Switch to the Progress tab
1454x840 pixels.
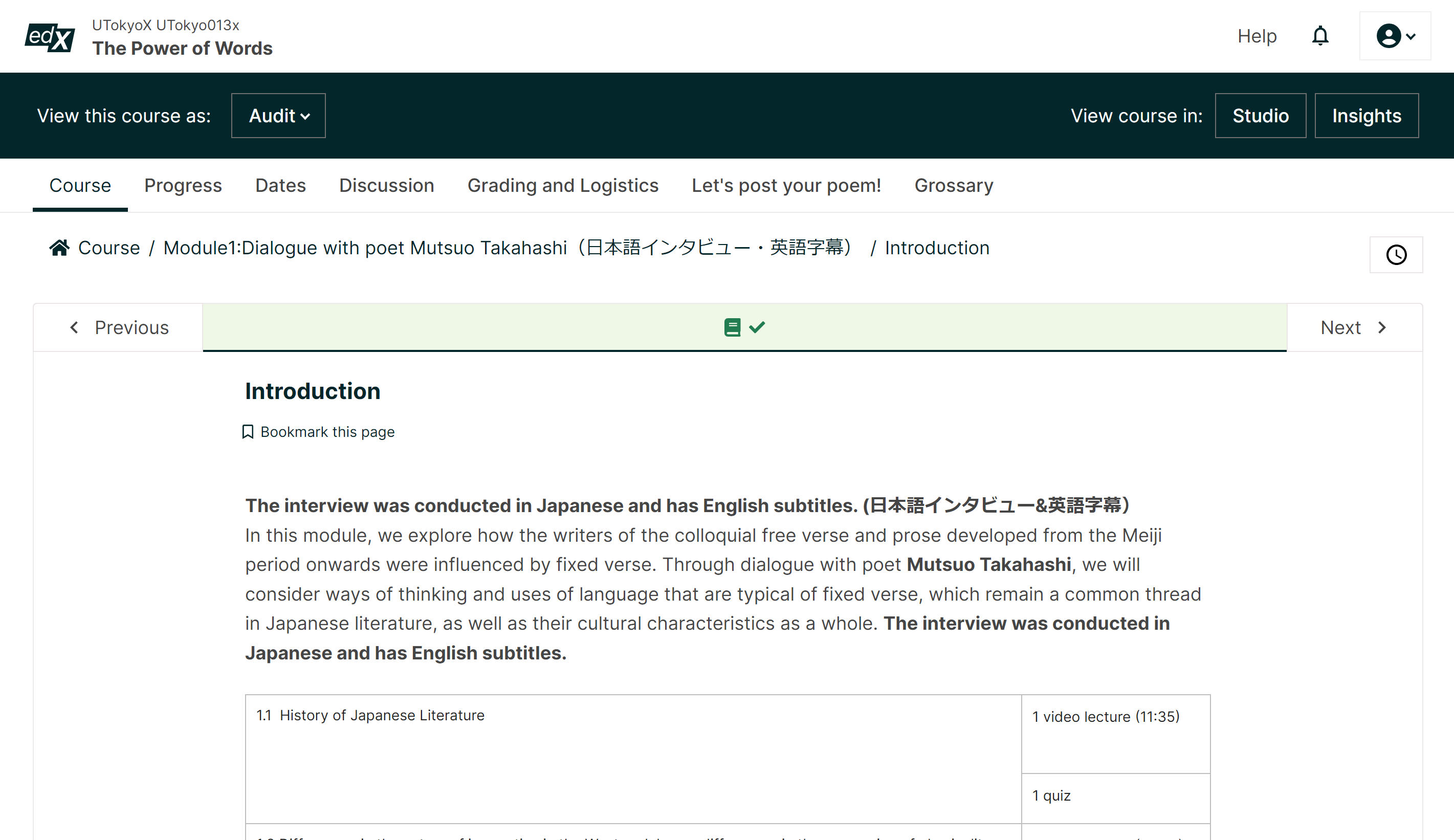point(183,186)
